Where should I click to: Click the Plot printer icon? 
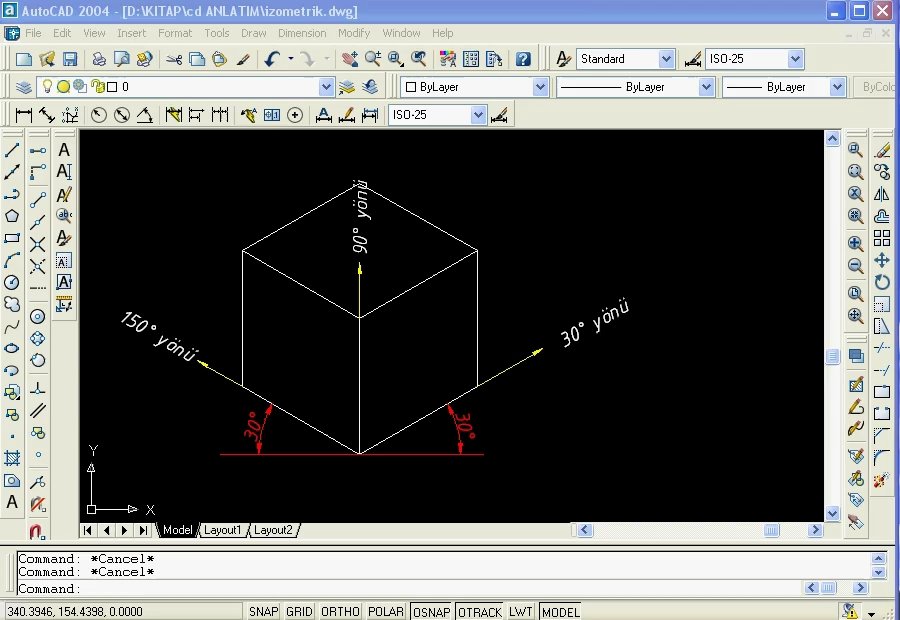(99, 59)
